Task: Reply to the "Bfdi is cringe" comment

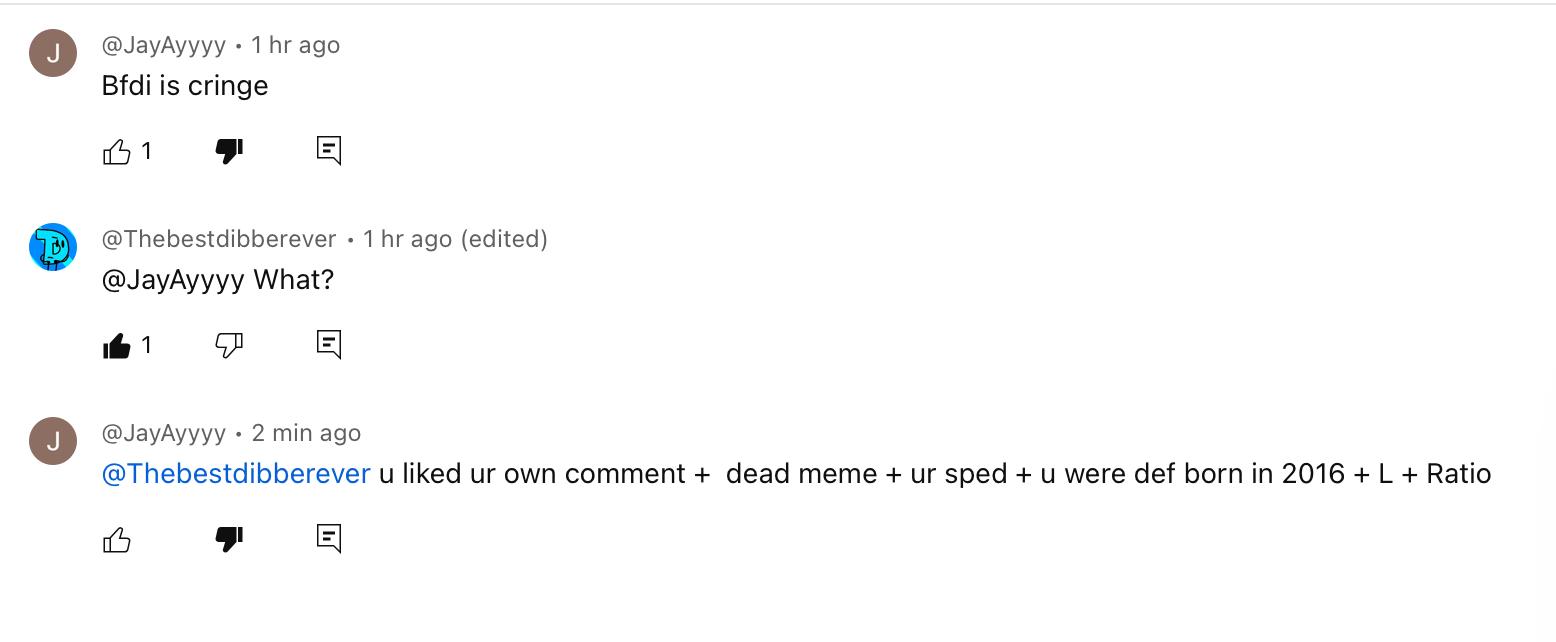Action: 329,151
